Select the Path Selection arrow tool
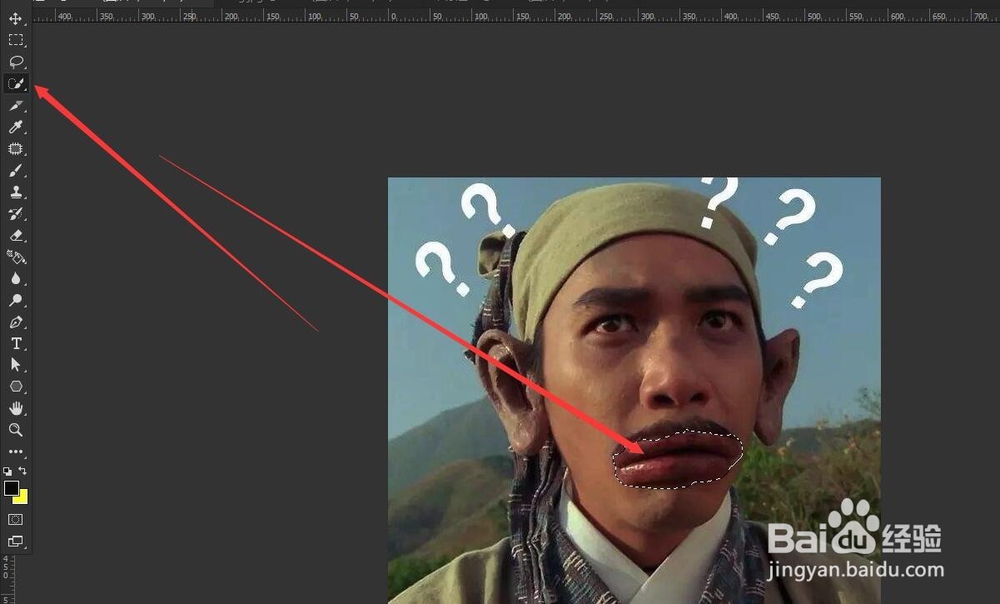 [15, 365]
